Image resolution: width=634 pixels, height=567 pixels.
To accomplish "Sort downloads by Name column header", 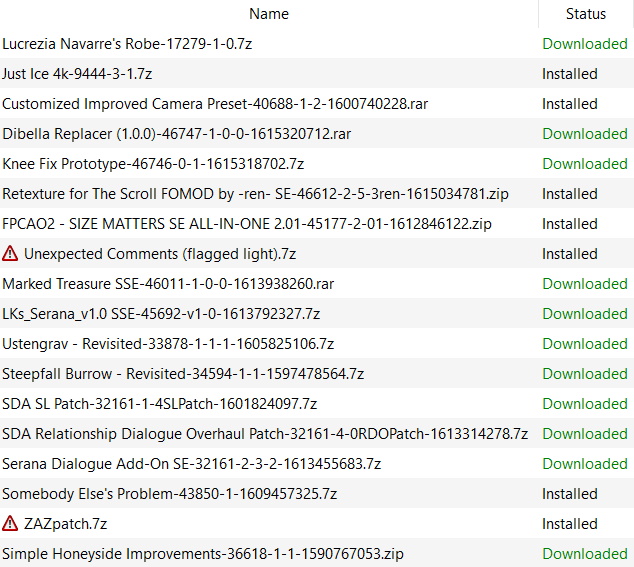I will 269,14.
